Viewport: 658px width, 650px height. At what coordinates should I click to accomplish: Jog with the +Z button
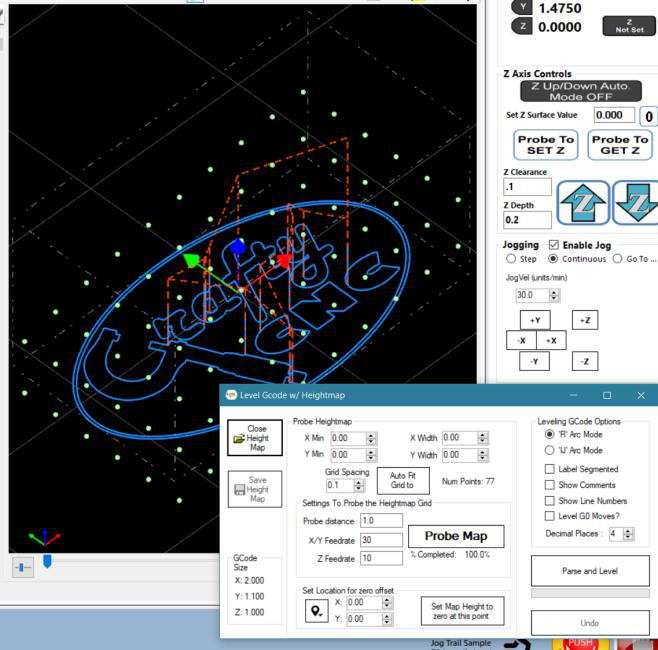585,320
